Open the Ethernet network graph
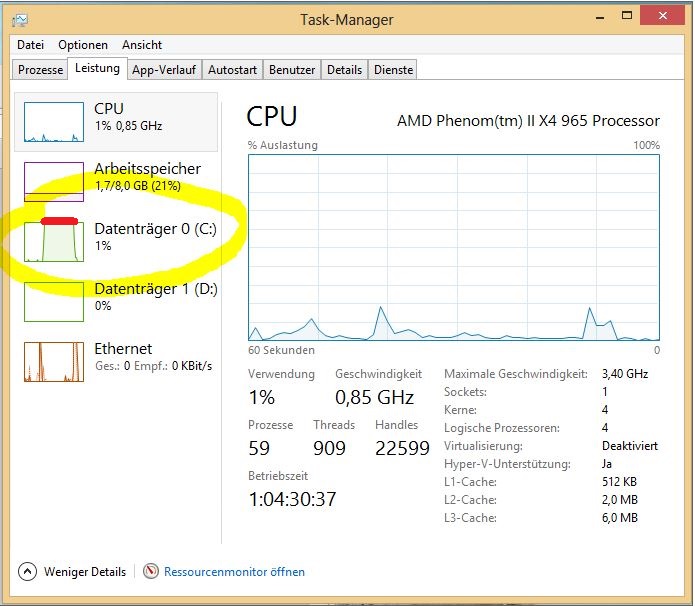 pos(54,362)
